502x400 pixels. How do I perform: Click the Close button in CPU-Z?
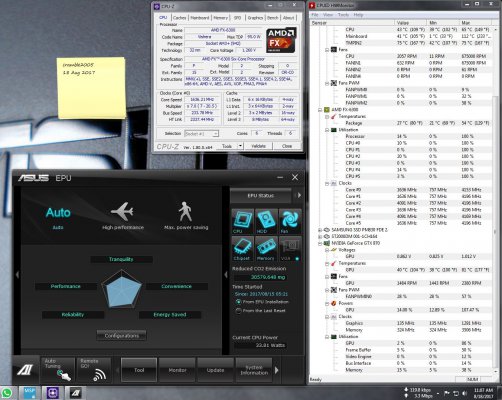click(x=287, y=146)
